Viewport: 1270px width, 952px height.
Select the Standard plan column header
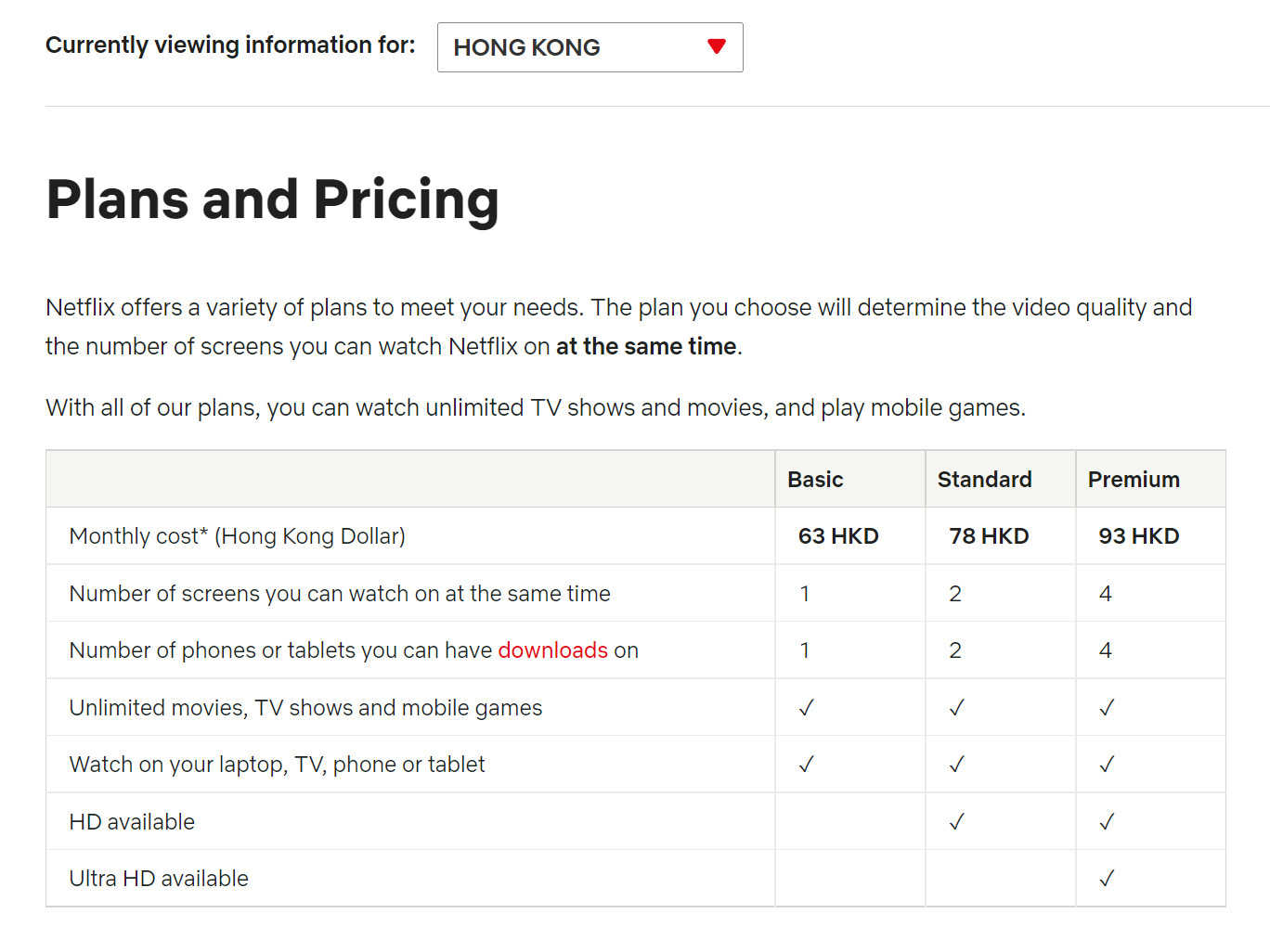coord(984,480)
